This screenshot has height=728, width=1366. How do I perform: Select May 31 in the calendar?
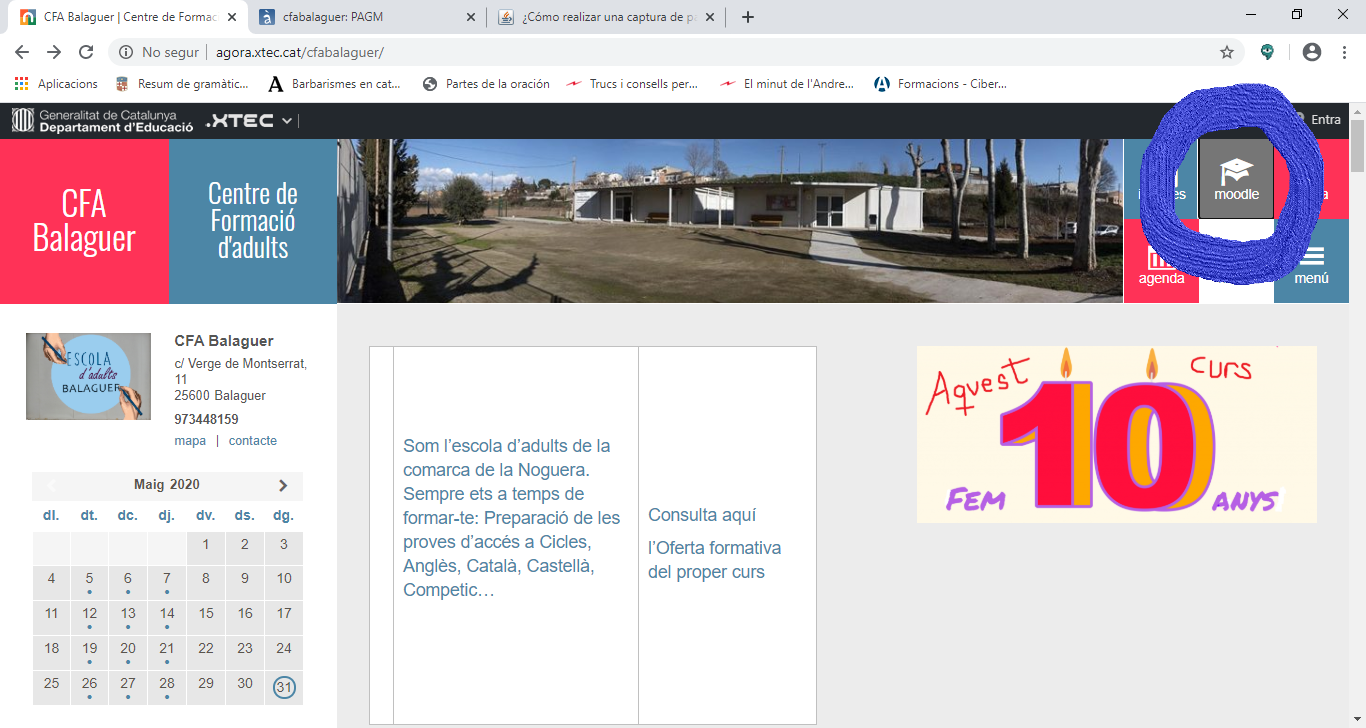pos(284,688)
